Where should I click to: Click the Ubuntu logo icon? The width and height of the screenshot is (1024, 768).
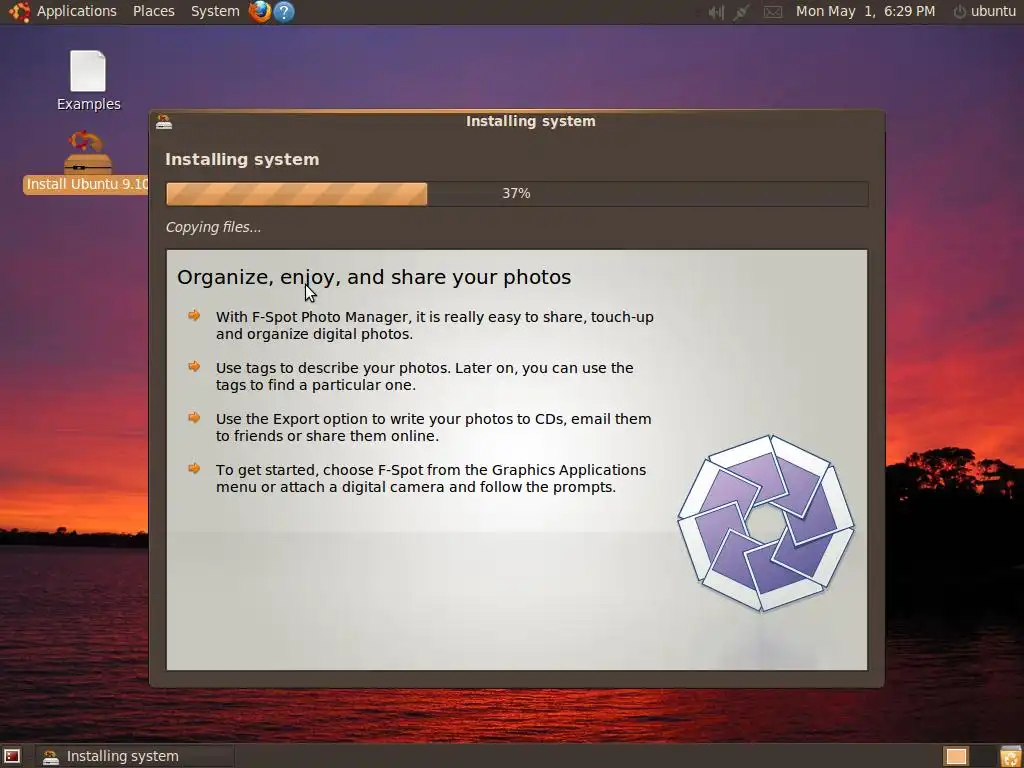click(19, 11)
